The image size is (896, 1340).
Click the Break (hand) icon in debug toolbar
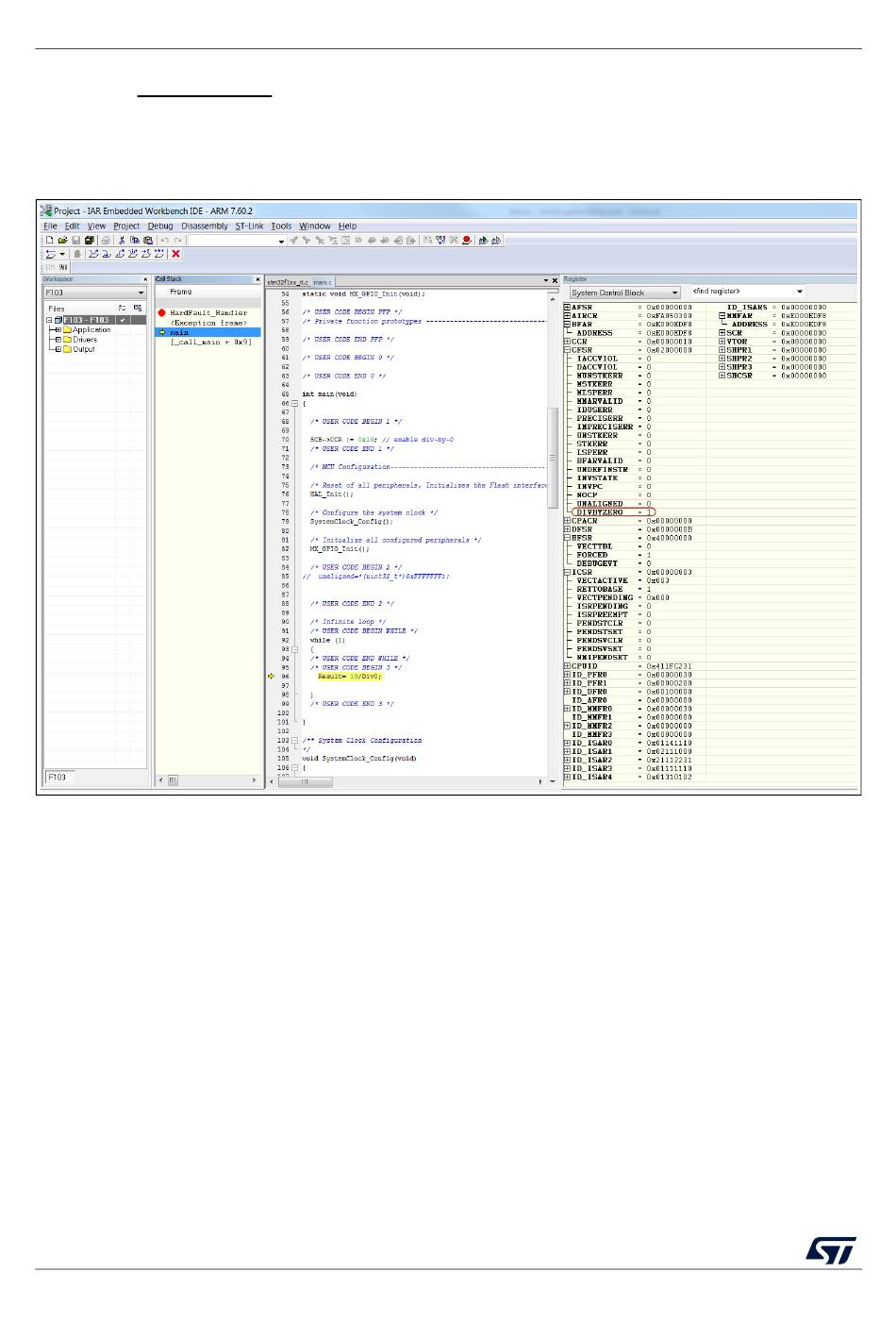[77, 254]
